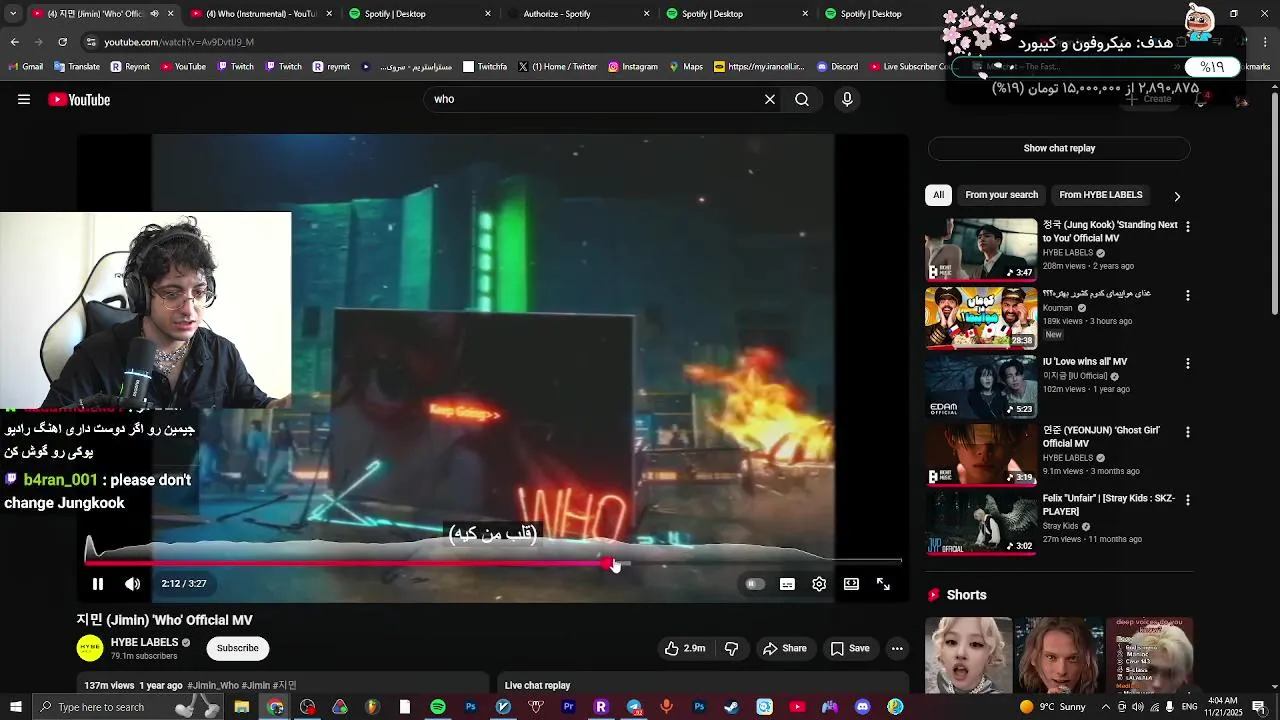Run the search with the magnifier button
1280x720 pixels.
(x=802, y=99)
